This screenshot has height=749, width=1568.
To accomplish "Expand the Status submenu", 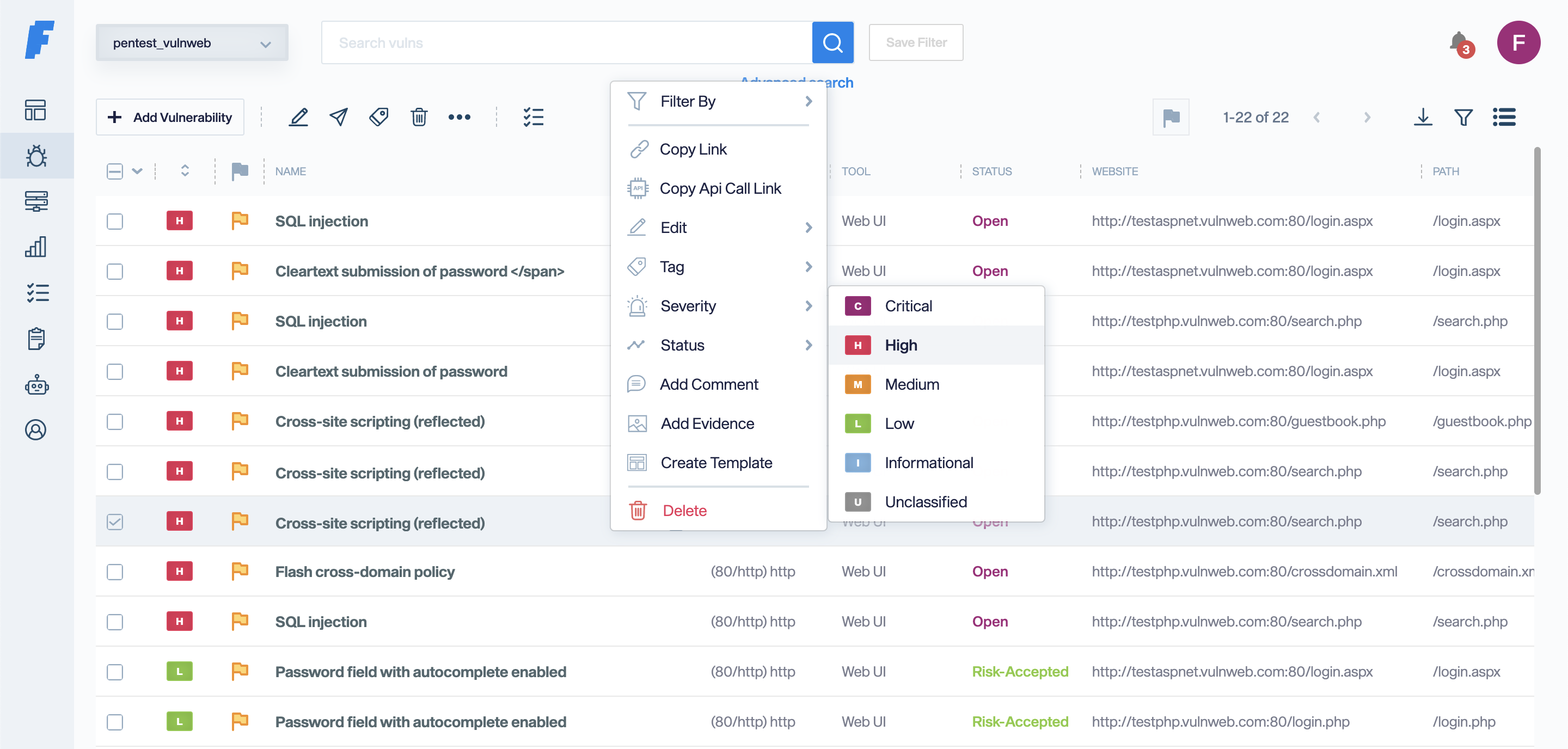I will [x=718, y=345].
